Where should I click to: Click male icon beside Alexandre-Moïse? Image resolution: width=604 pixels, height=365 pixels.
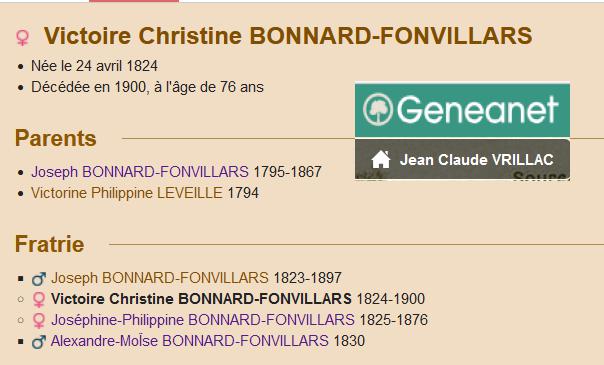pos(39,342)
